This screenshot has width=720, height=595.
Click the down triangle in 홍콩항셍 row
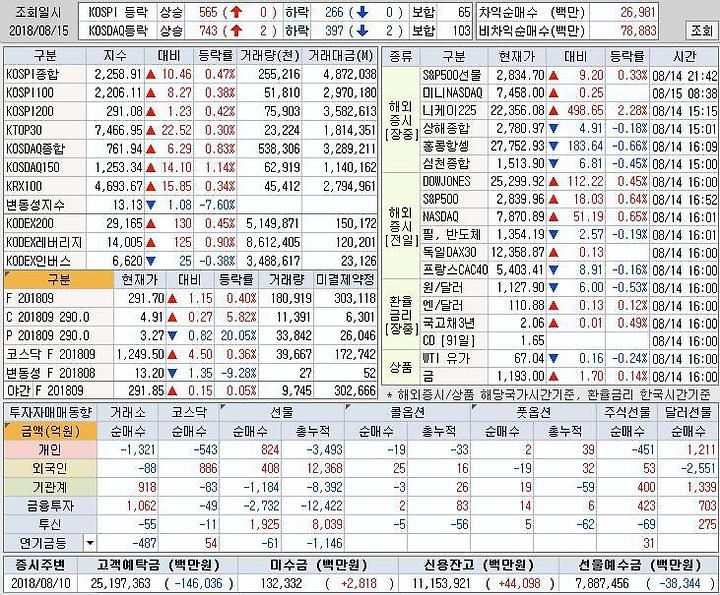point(553,146)
